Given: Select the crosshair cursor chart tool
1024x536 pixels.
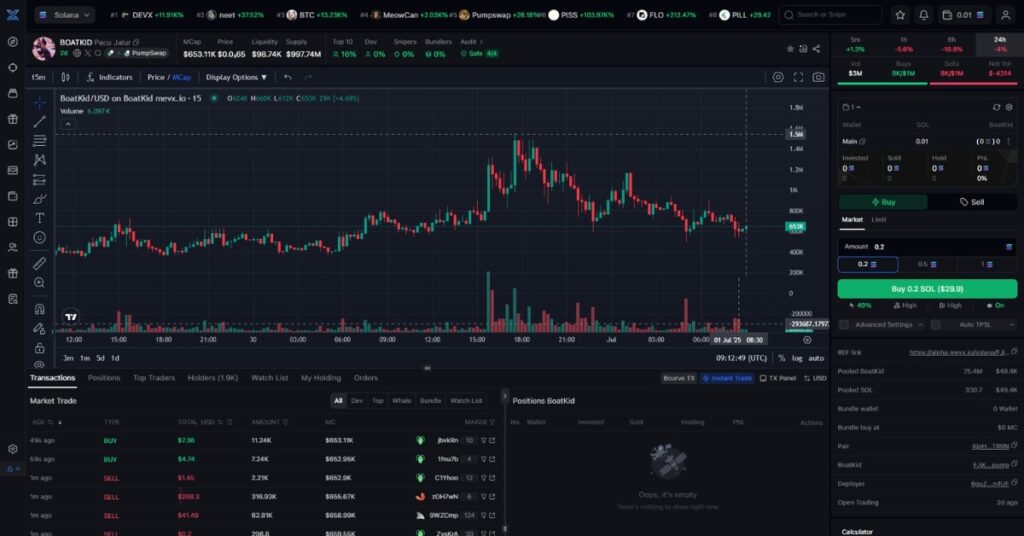Looking at the screenshot, I should (x=40, y=103).
